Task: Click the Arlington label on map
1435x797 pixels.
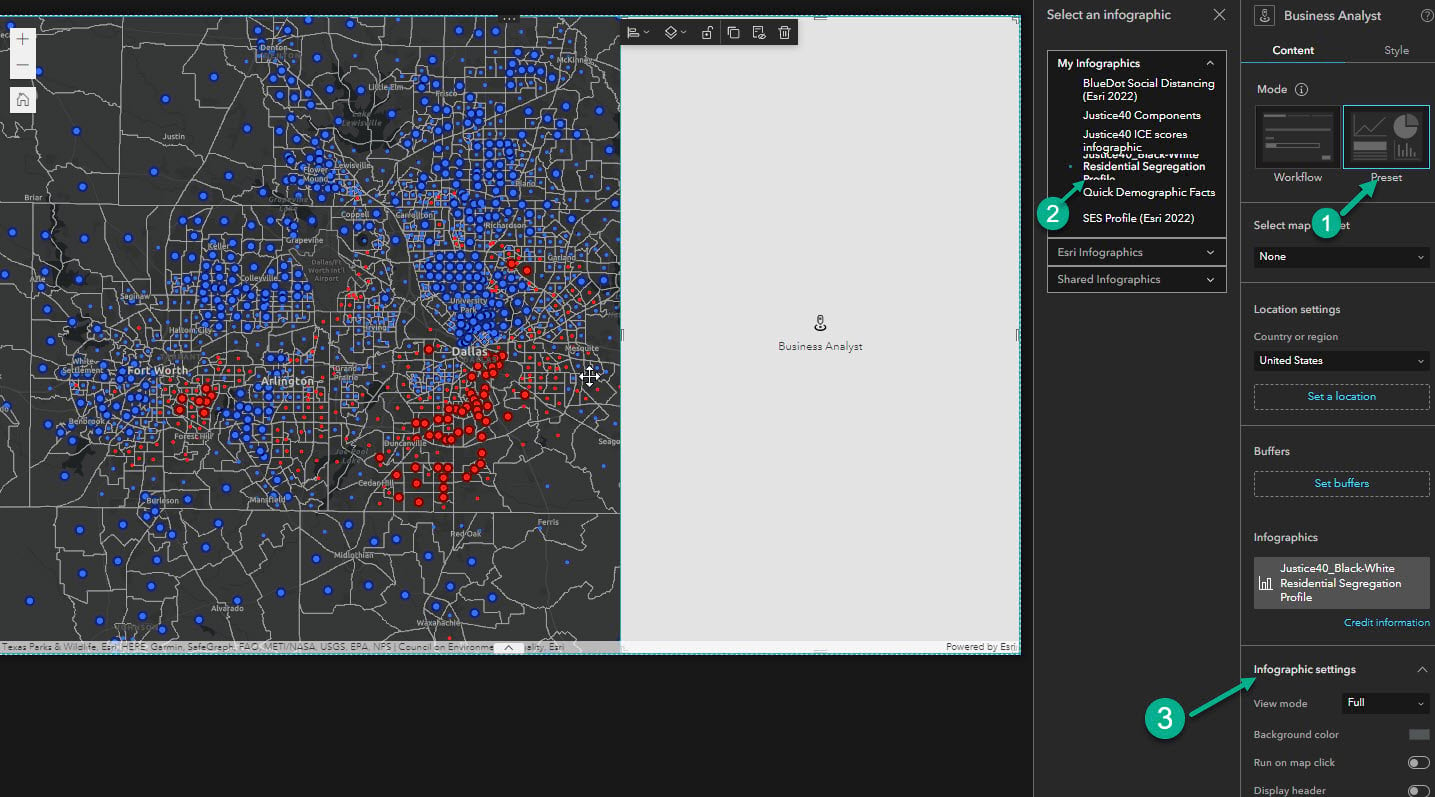Action: 286,381
